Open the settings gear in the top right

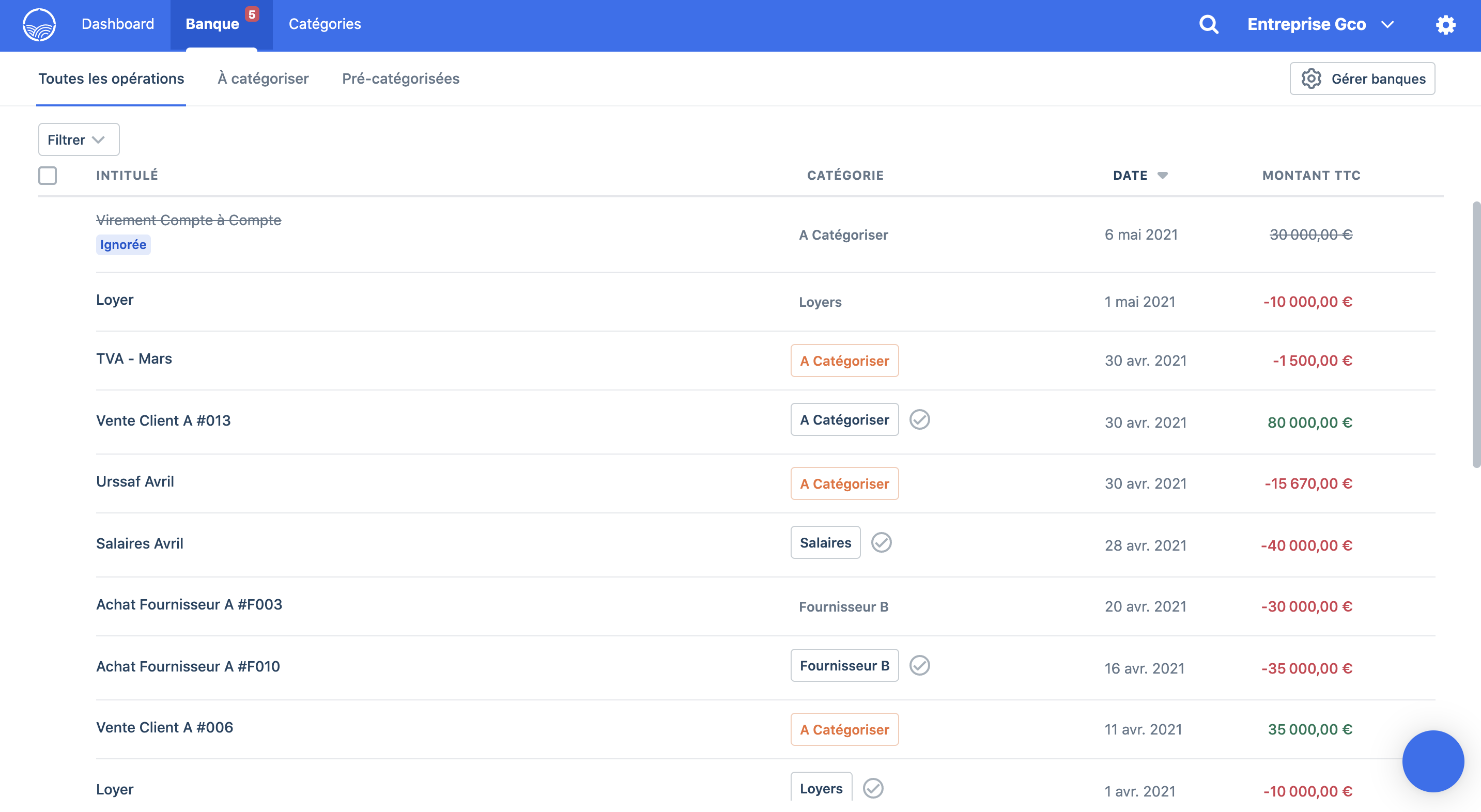1446,24
